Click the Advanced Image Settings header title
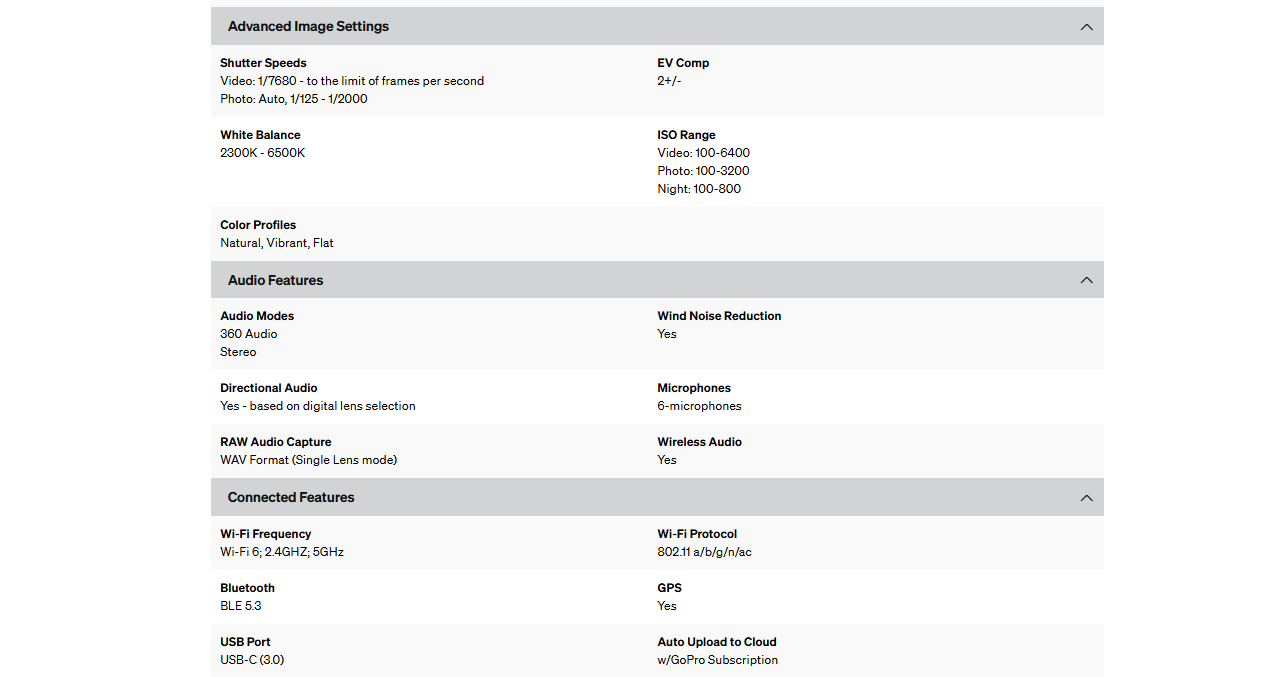Screen dimensions: 1273x677 [x=308, y=27]
